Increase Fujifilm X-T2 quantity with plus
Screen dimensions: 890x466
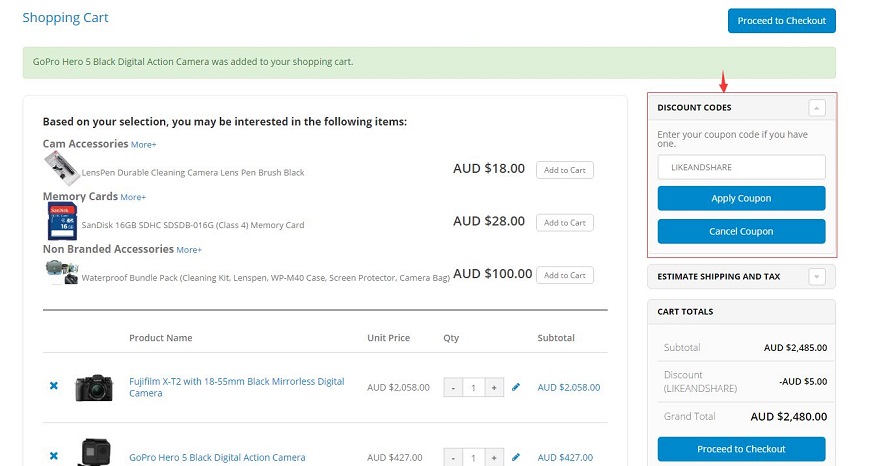coord(494,388)
